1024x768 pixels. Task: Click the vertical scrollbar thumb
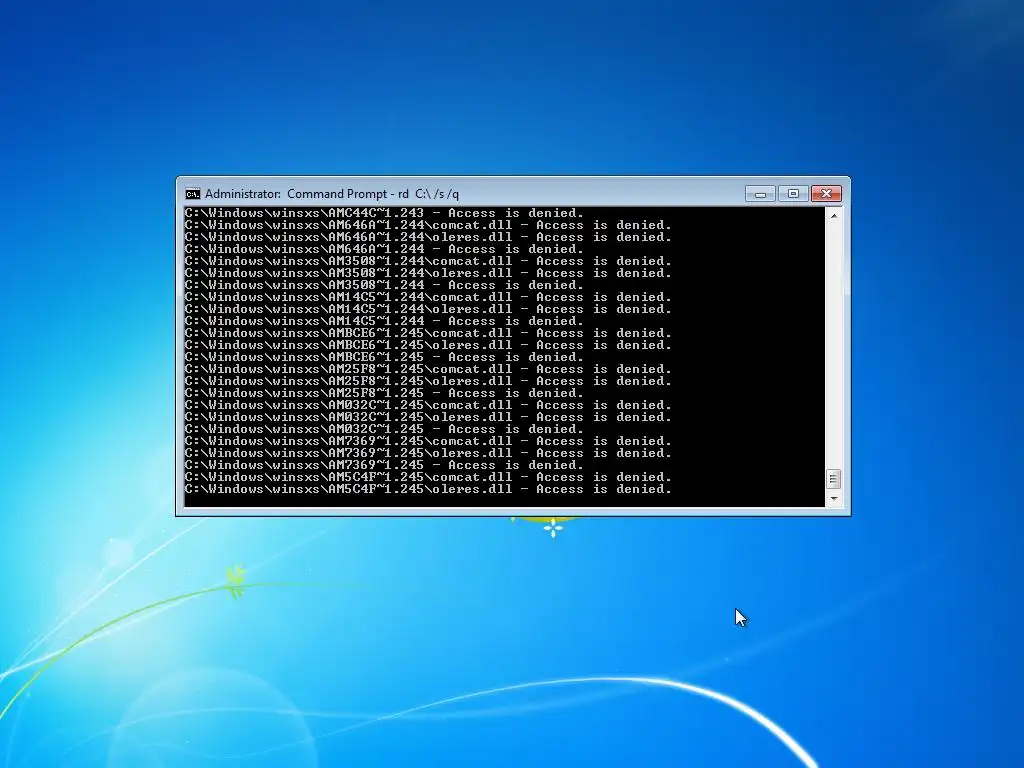coord(833,479)
